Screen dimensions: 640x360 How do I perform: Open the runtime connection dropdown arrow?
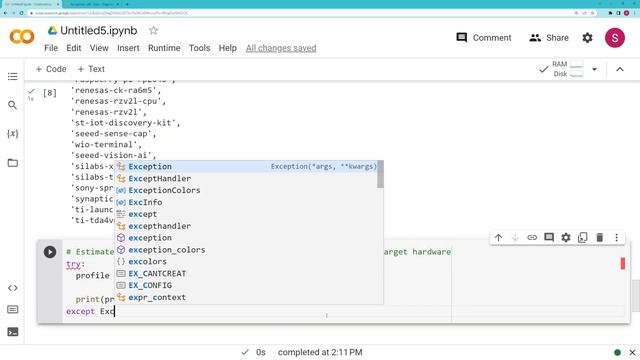(x=594, y=69)
